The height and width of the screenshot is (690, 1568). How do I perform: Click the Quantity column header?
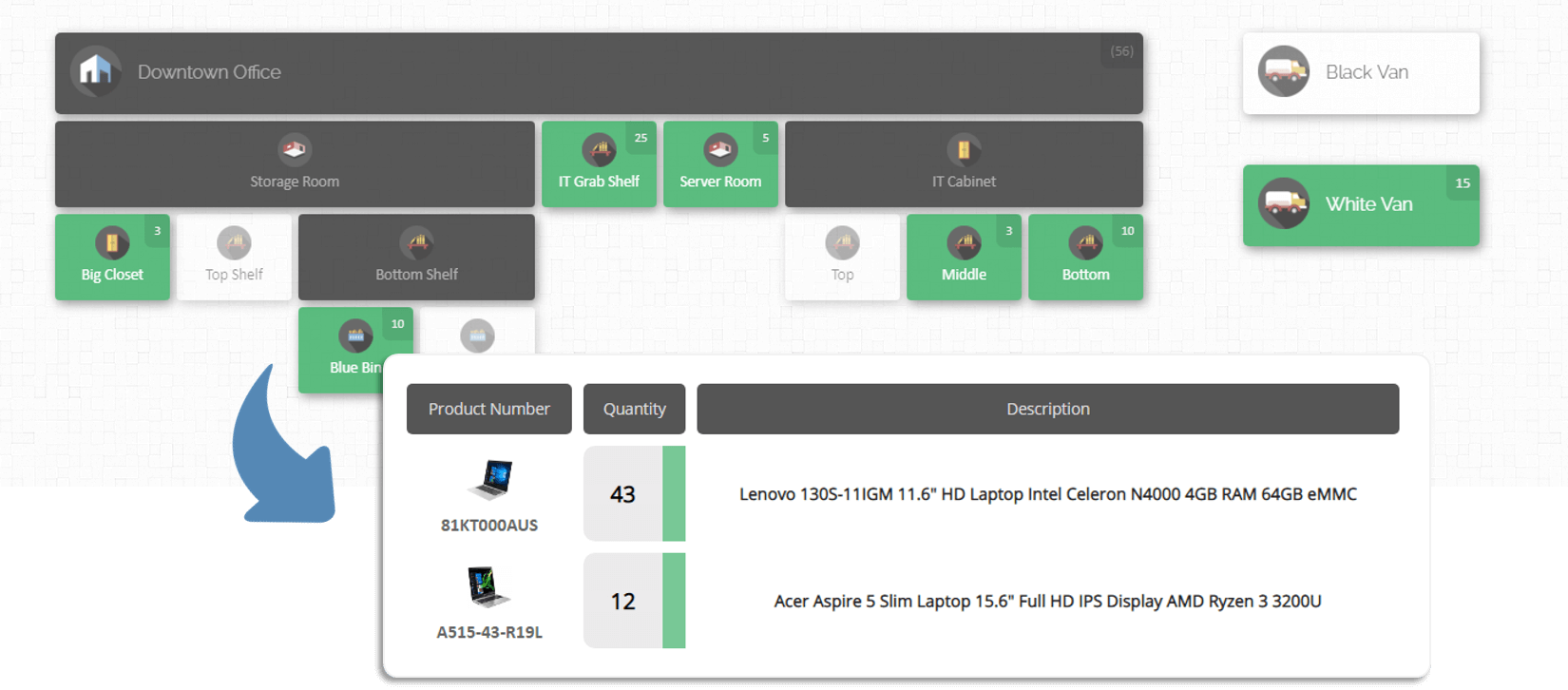(635, 409)
